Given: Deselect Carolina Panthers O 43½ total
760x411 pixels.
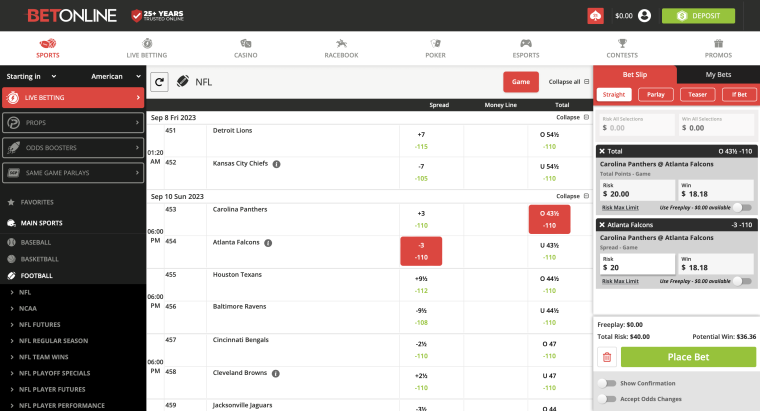Looking at the screenshot, I should point(549,220).
